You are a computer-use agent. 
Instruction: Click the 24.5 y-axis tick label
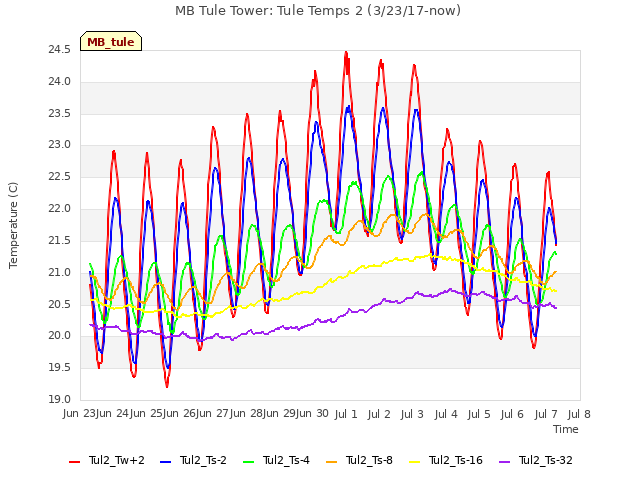pyautogui.click(x=60, y=50)
